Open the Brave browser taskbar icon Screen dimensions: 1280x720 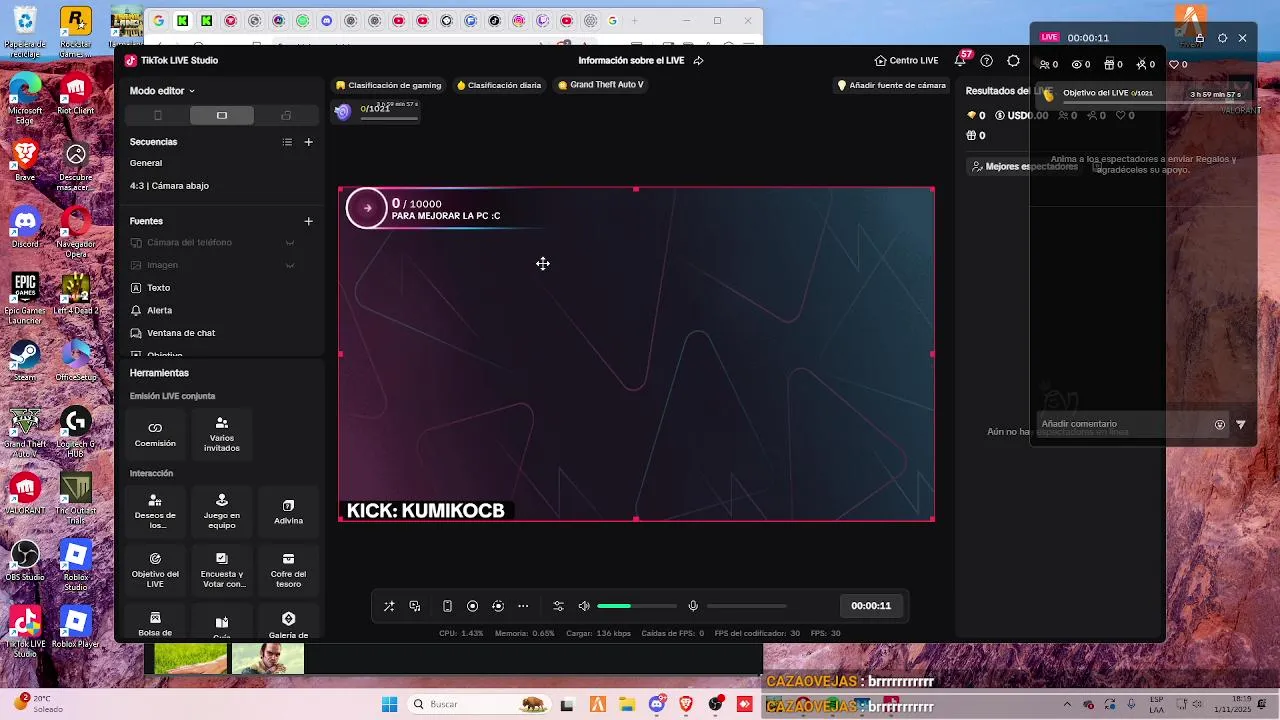(x=686, y=704)
